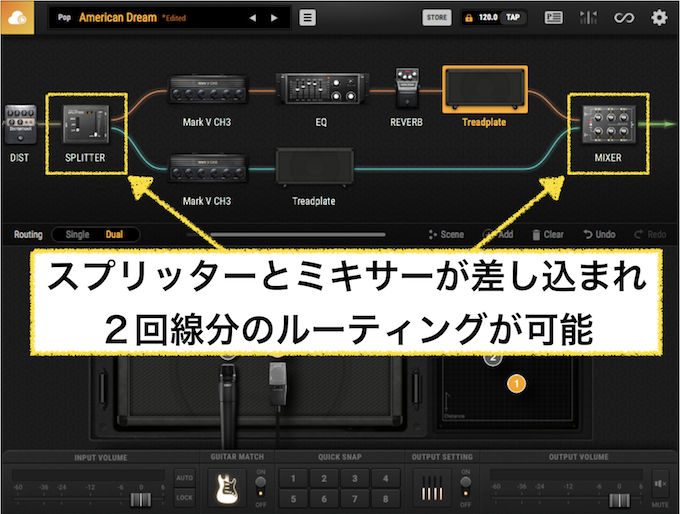680x514 pixels.
Task: Go to previous preset arrow
Action: tap(252, 18)
